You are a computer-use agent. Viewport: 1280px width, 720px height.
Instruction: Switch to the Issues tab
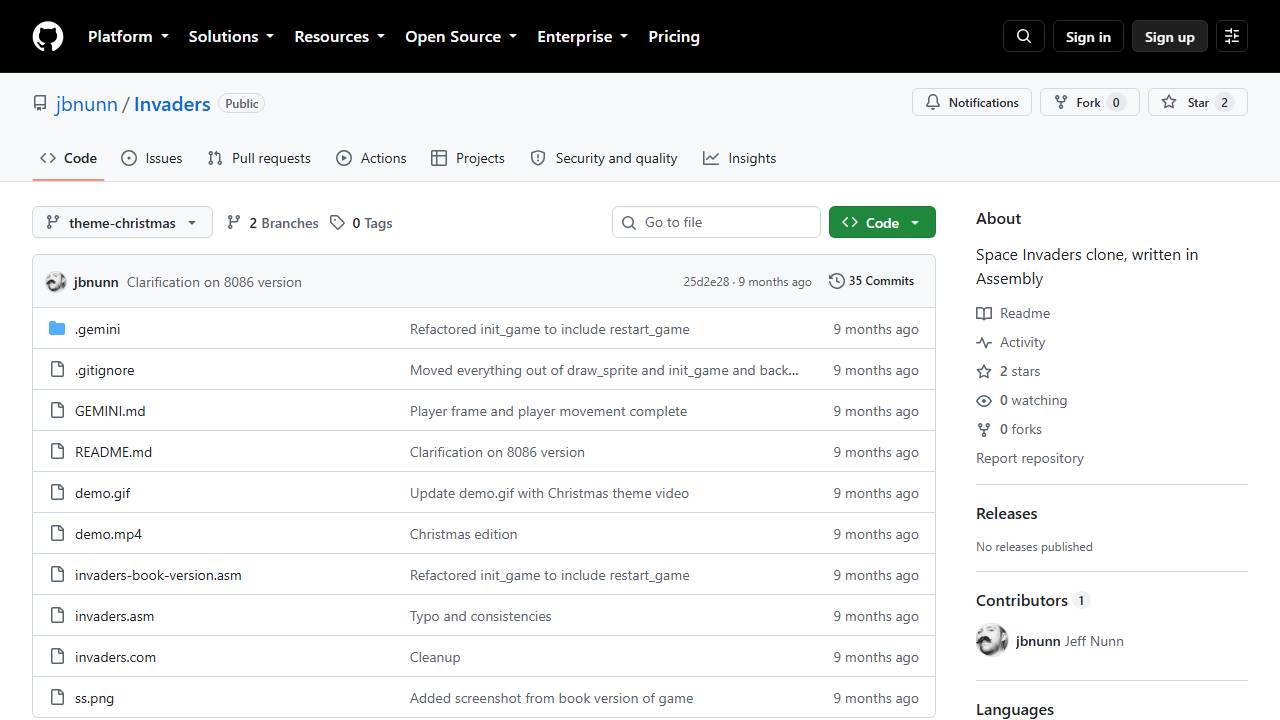pos(152,158)
